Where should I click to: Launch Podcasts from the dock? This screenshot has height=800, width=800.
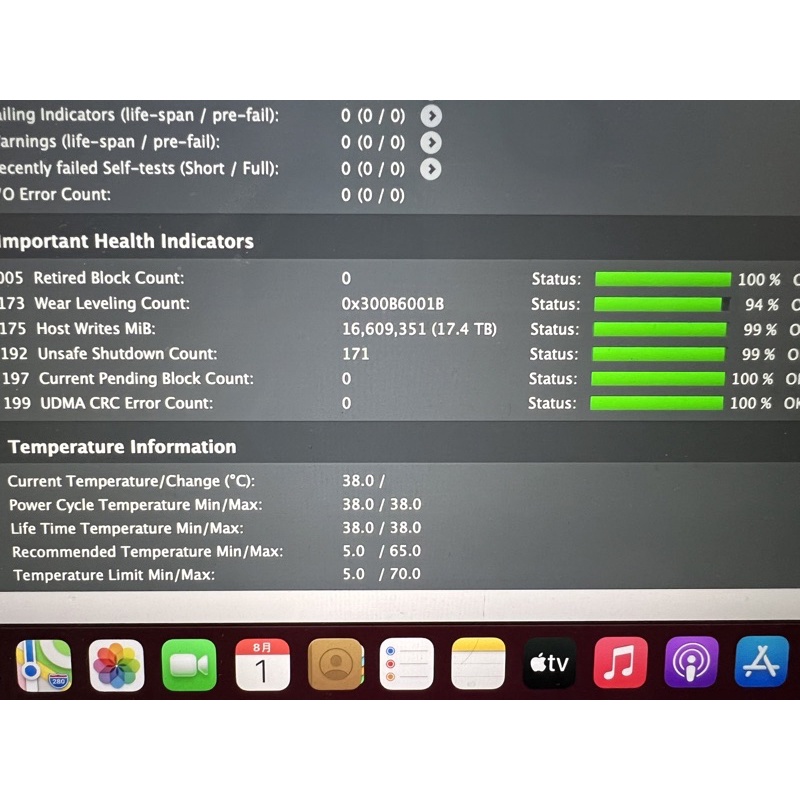coord(691,662)
